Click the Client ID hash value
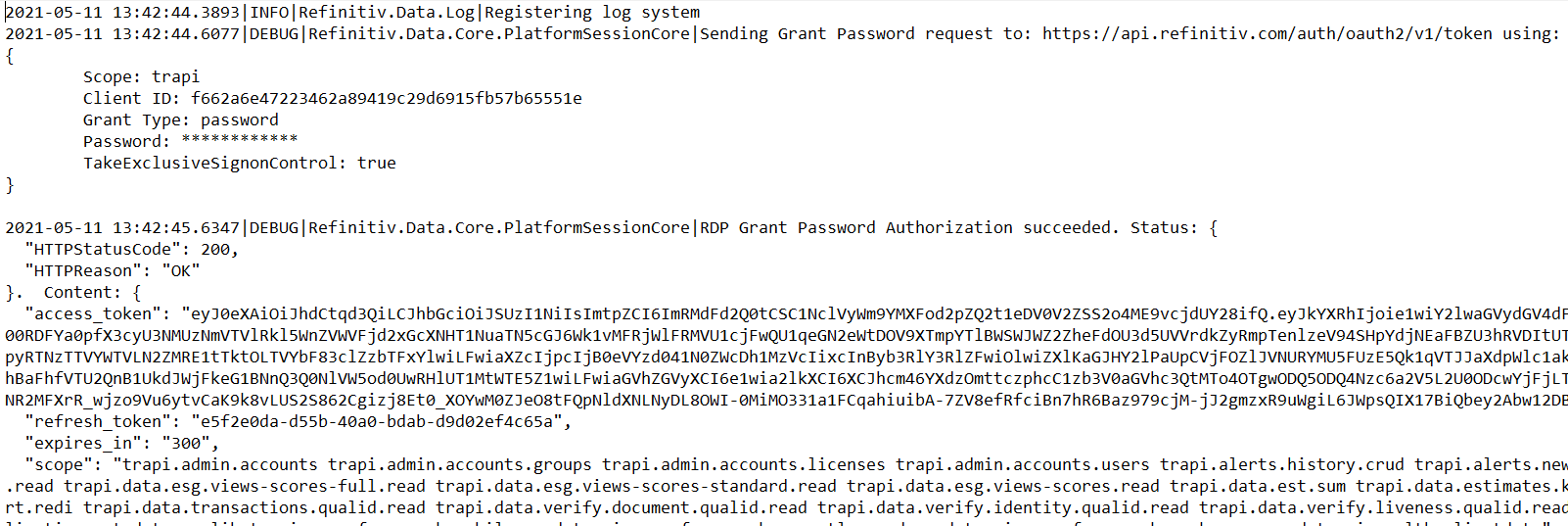Viewport: 1568px width, 526px height. [386, 98]
